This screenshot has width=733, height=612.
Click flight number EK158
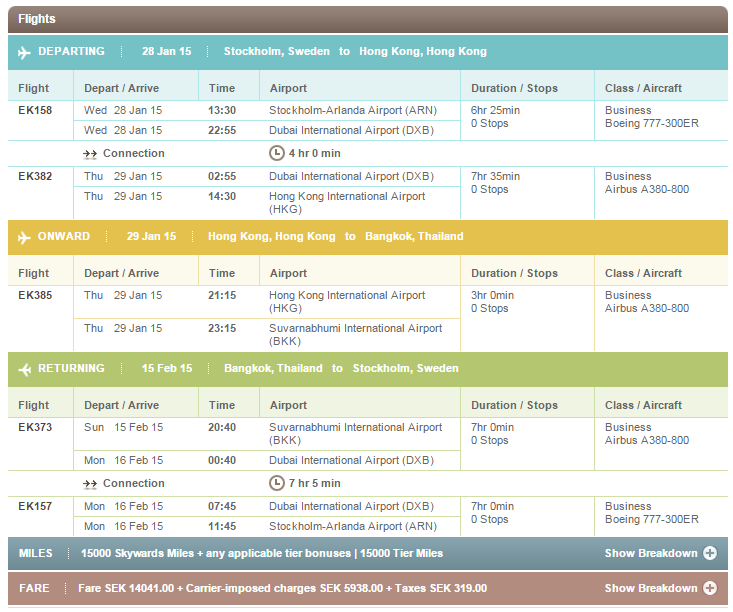click(35, 110)
